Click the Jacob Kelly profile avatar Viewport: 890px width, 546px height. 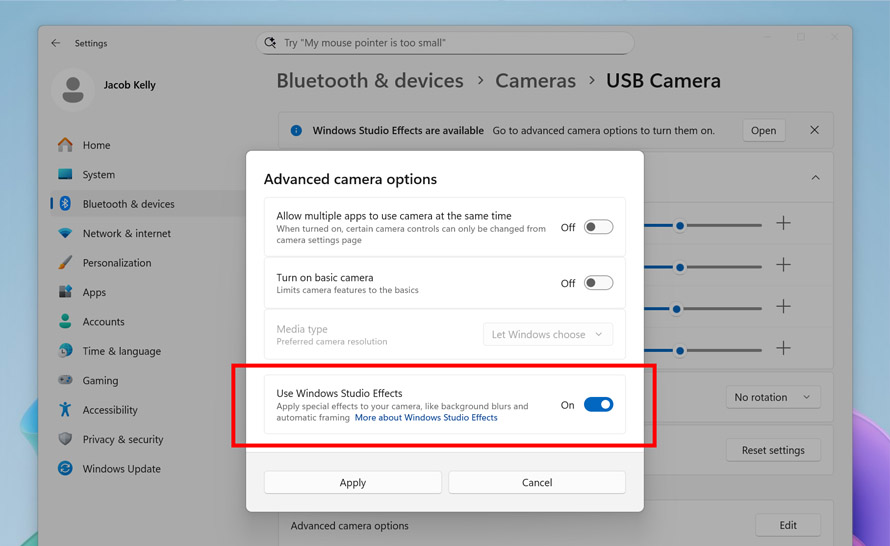click(x=73, y=90)
